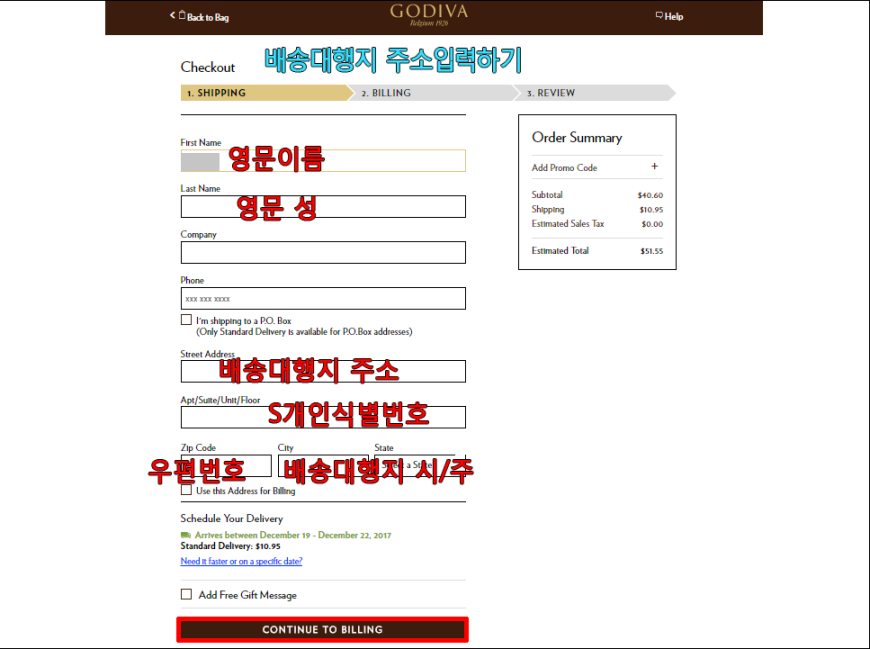The height and width of the screenshot is (649, 870).
Task: Check Add Free Gift Message
Action: point(186,594)
